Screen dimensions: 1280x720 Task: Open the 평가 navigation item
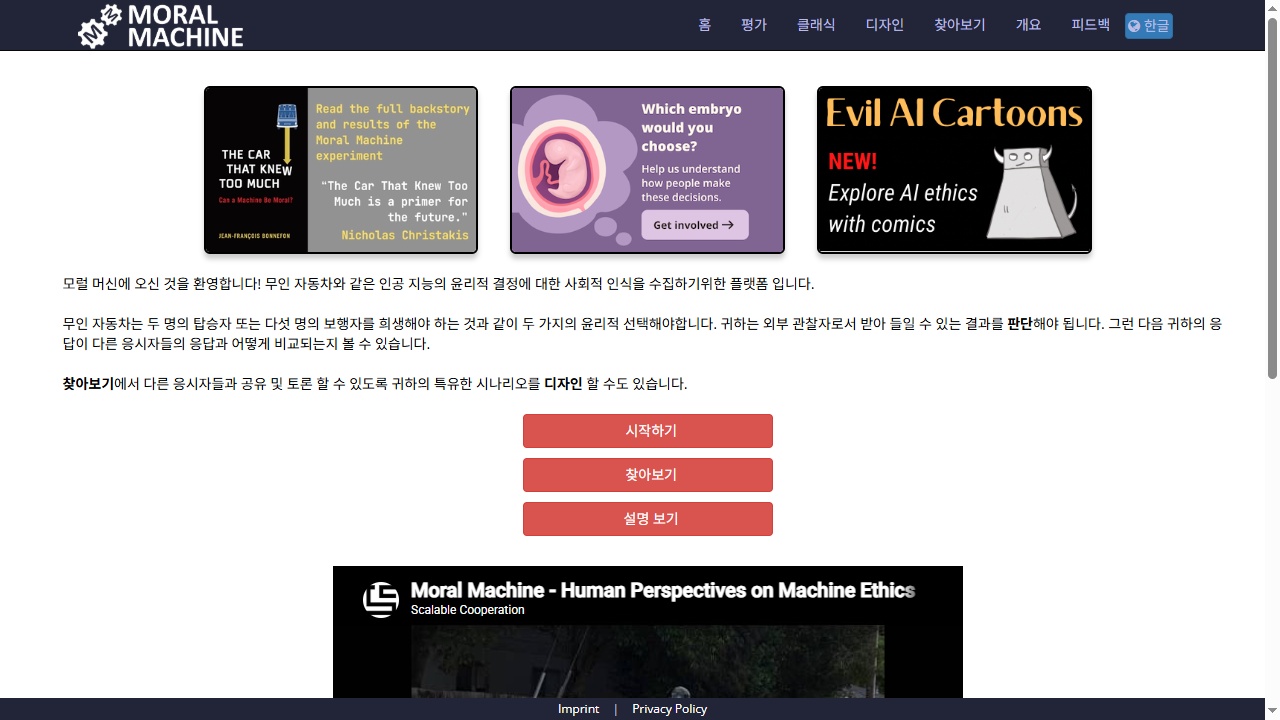coord(754,25)
